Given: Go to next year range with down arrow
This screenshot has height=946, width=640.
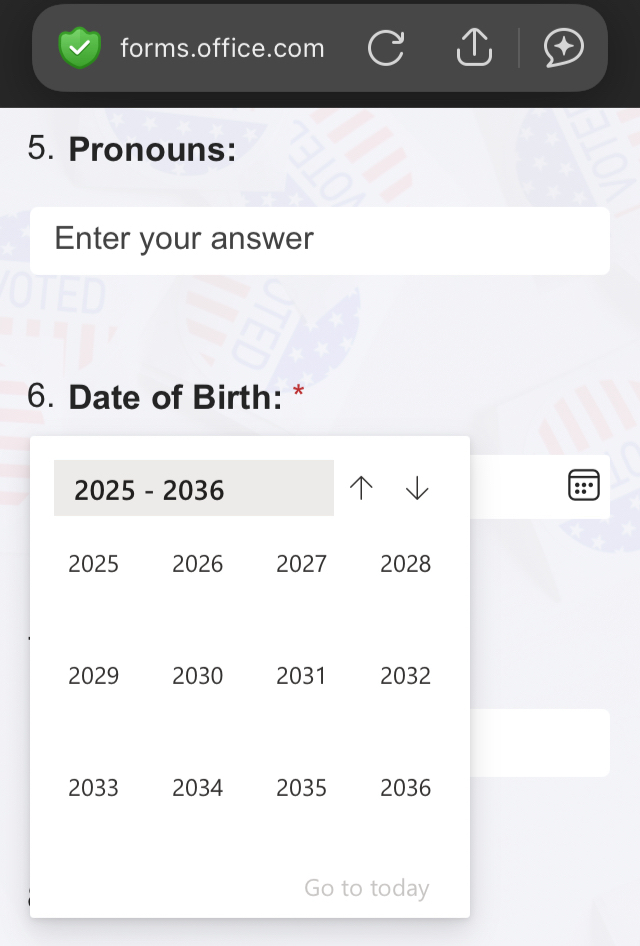Looking at the screenshot, I should pyautogui.click(x=417, y=488).
